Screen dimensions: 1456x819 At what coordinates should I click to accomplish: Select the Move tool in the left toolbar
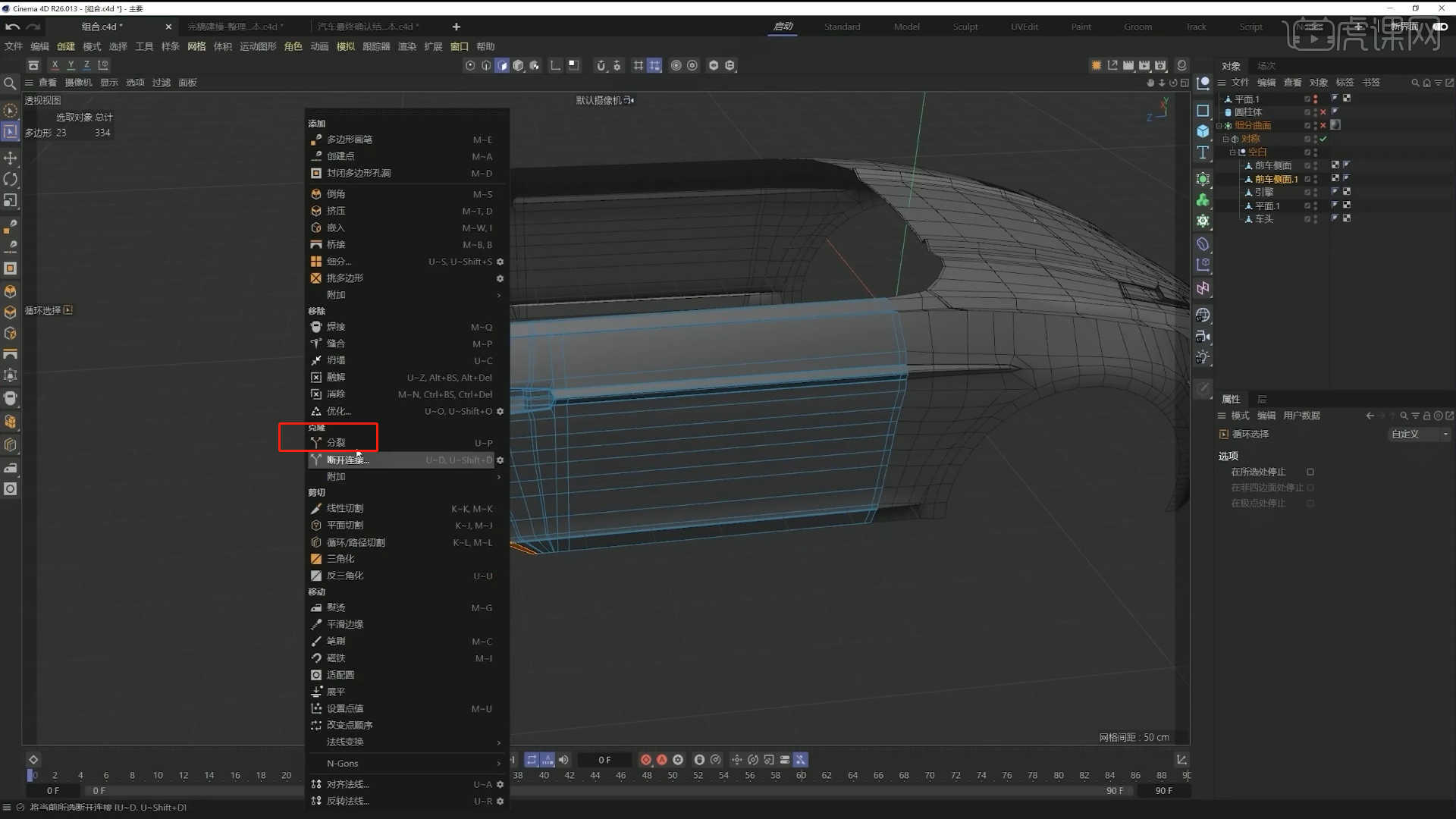pyautogui.click(x=11, y=158)
